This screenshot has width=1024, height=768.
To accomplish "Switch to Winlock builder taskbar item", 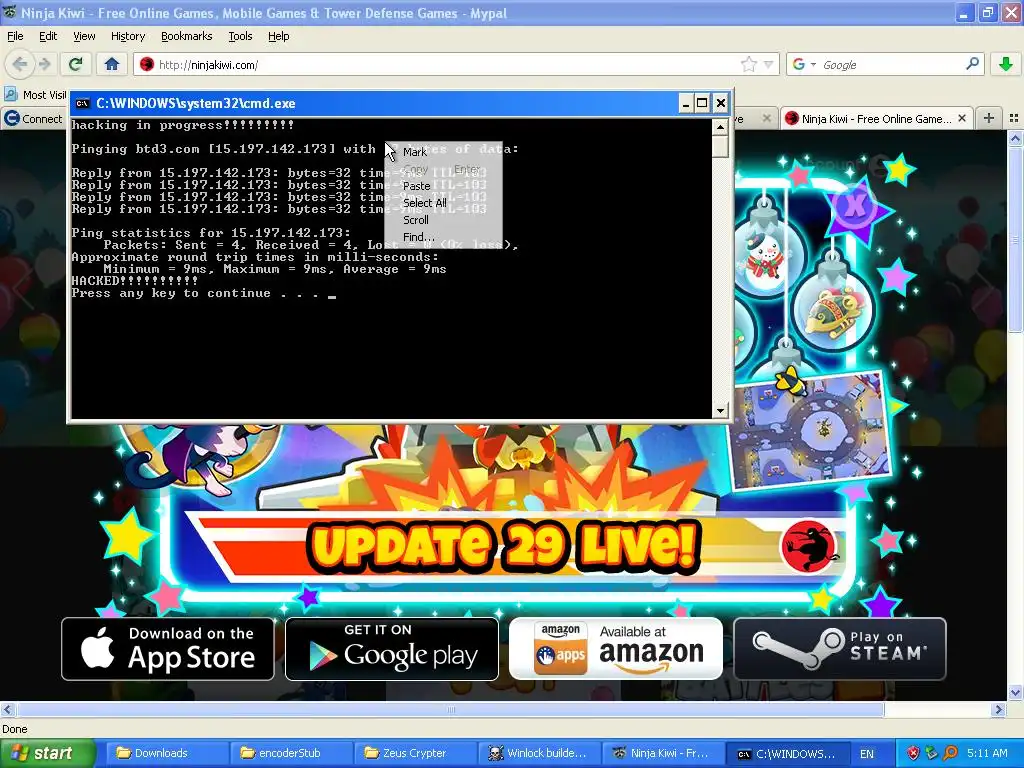I will [x=538, y=753].
